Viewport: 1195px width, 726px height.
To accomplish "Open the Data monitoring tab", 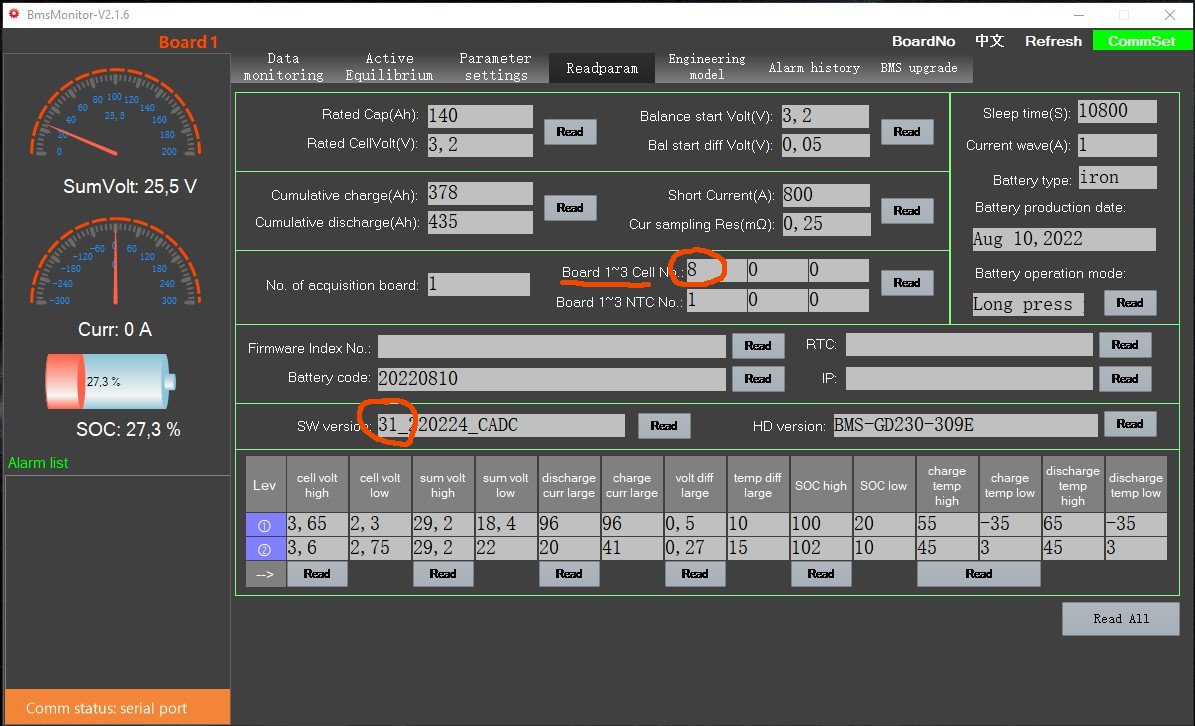I will tap(283, 67).
